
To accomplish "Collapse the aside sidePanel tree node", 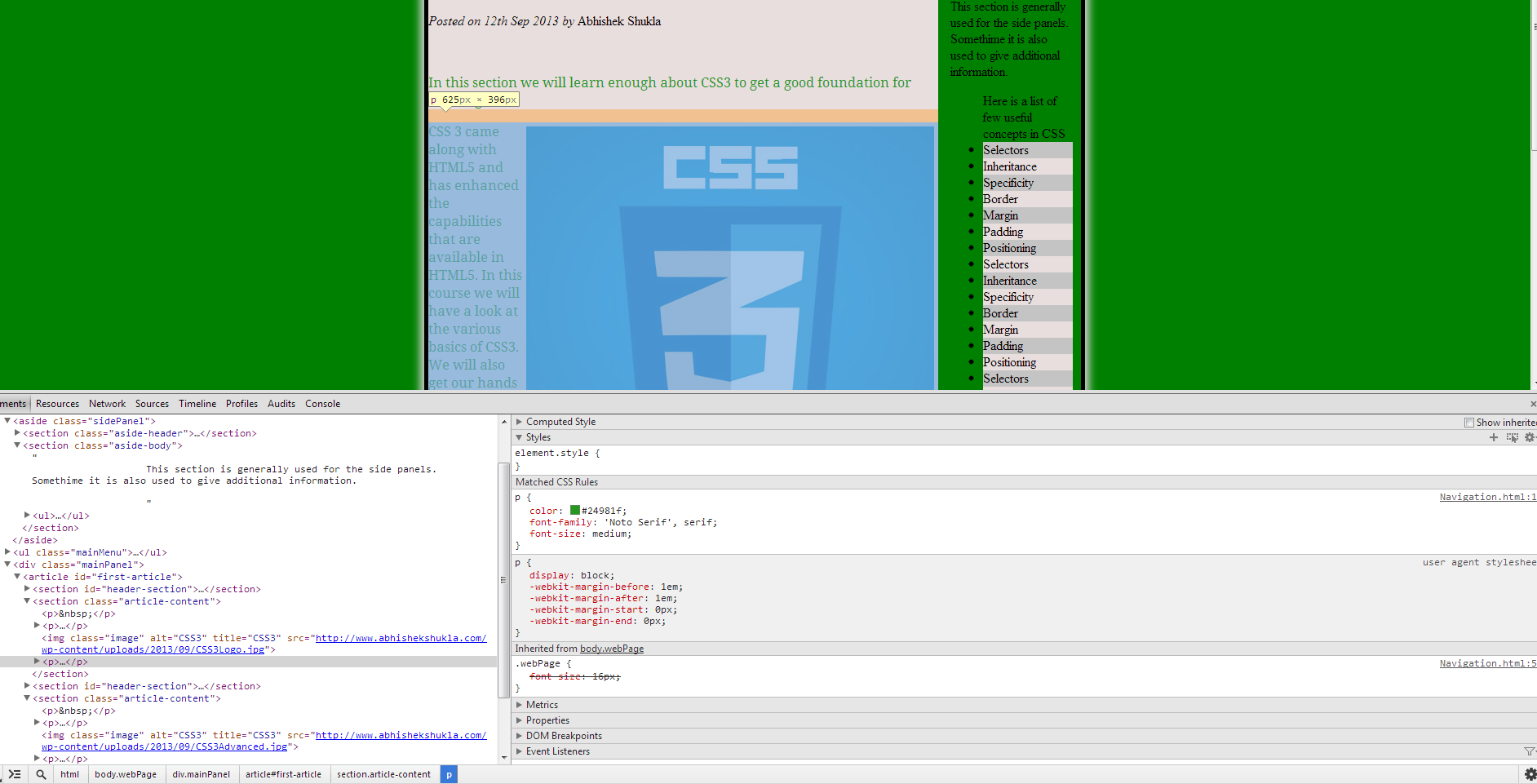I will click(7, 421).
